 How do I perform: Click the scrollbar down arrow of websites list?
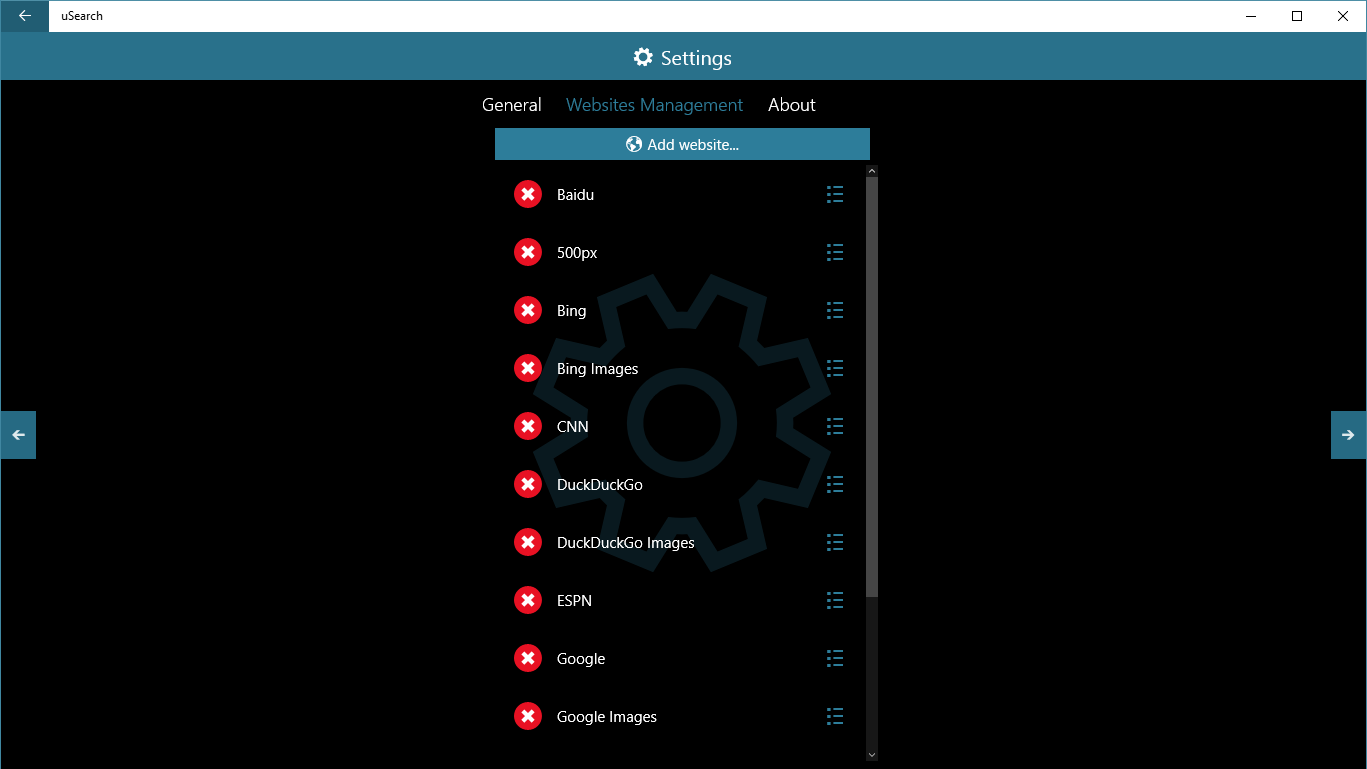pyautogui.click(x=872, y=754)
